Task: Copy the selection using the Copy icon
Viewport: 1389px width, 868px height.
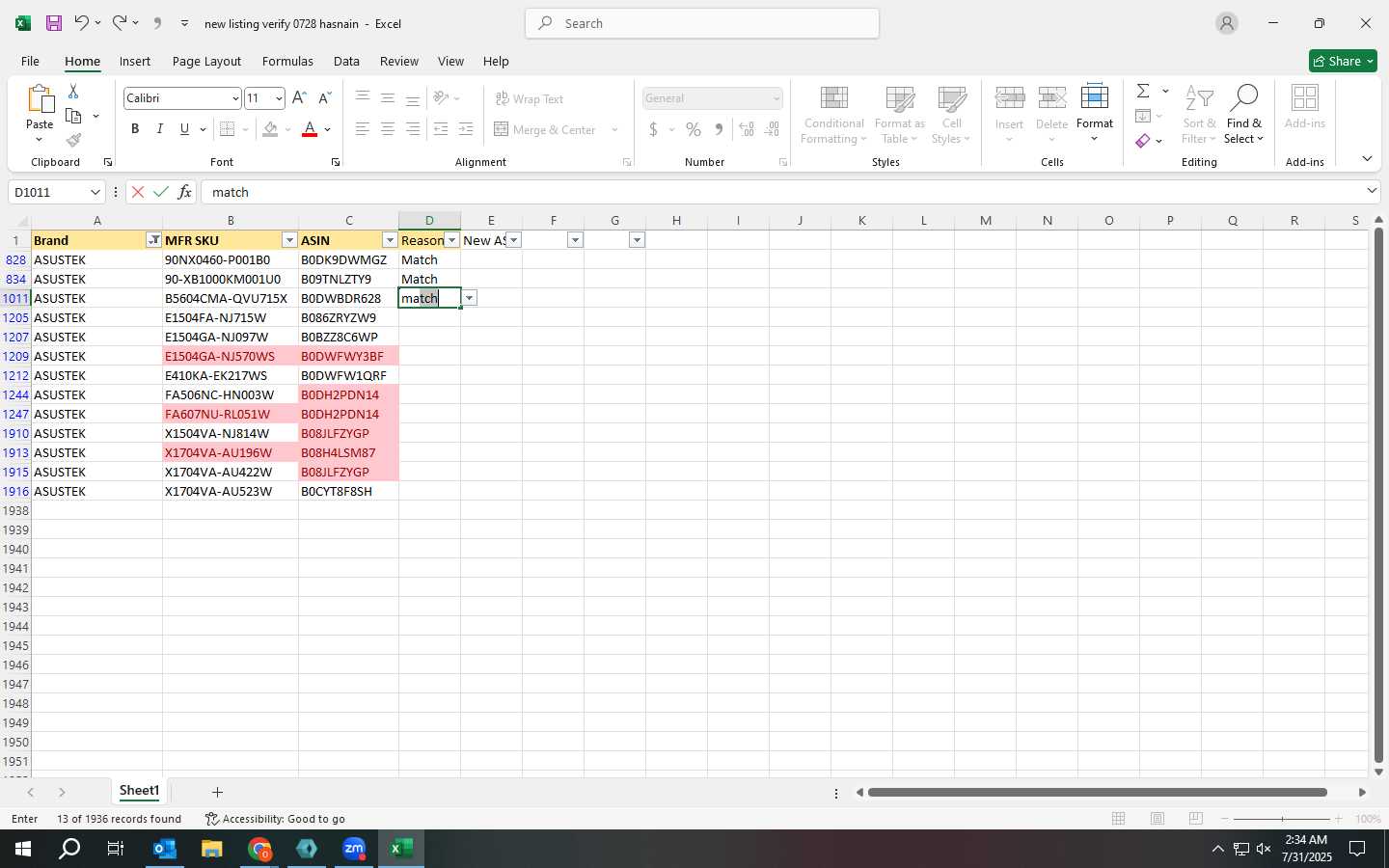Action: 73,116
